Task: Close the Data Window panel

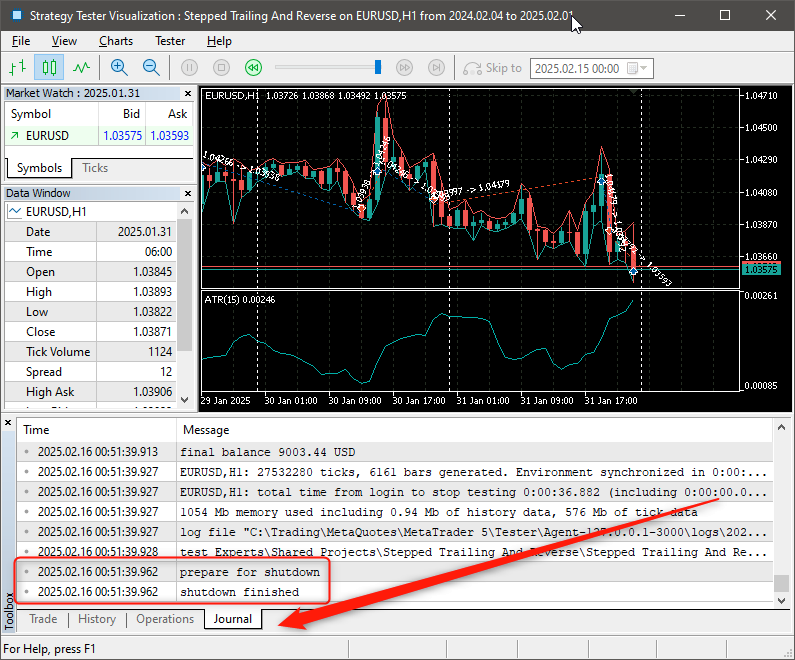Action: pos(188,193)
